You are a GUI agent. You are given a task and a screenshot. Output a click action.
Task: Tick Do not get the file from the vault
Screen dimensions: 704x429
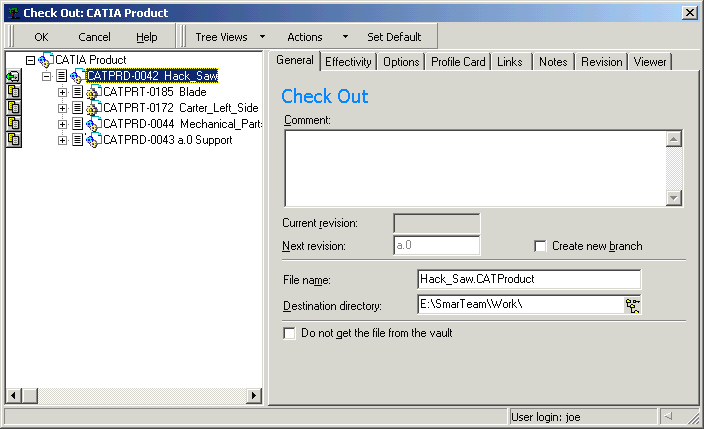[290, 333]
